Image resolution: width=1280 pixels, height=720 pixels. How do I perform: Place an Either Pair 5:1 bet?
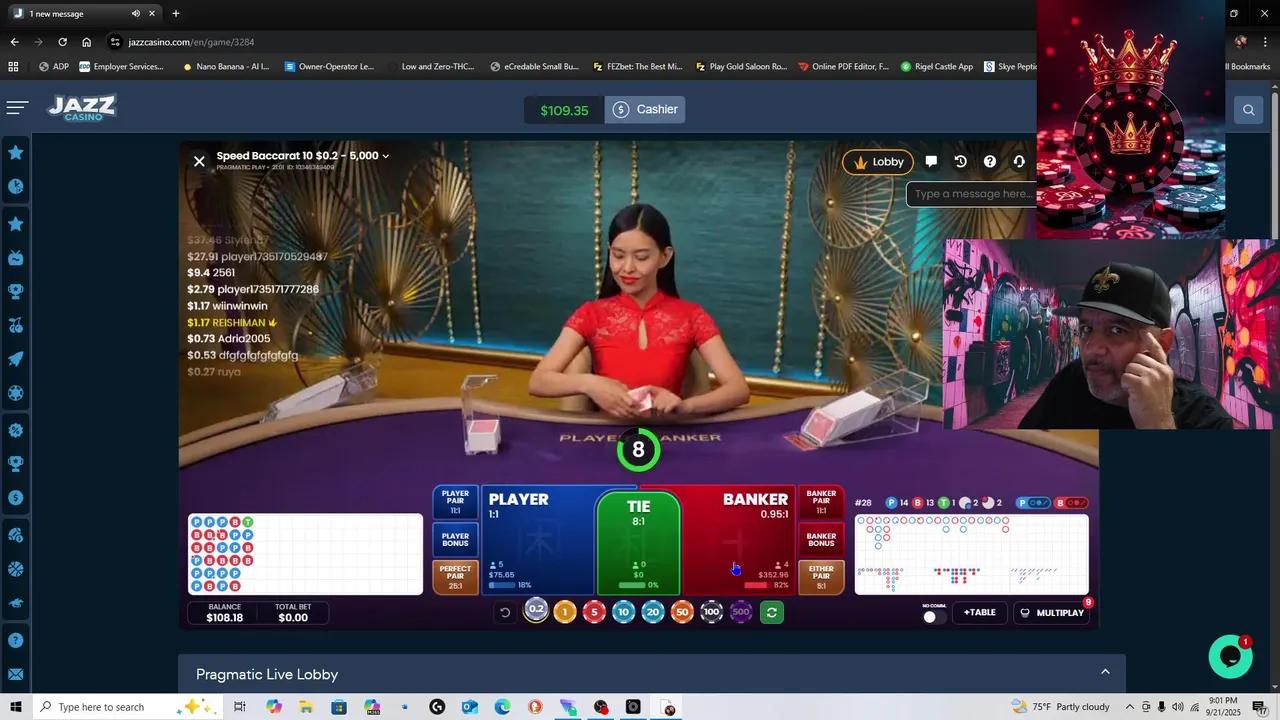[x=821, y=576]
